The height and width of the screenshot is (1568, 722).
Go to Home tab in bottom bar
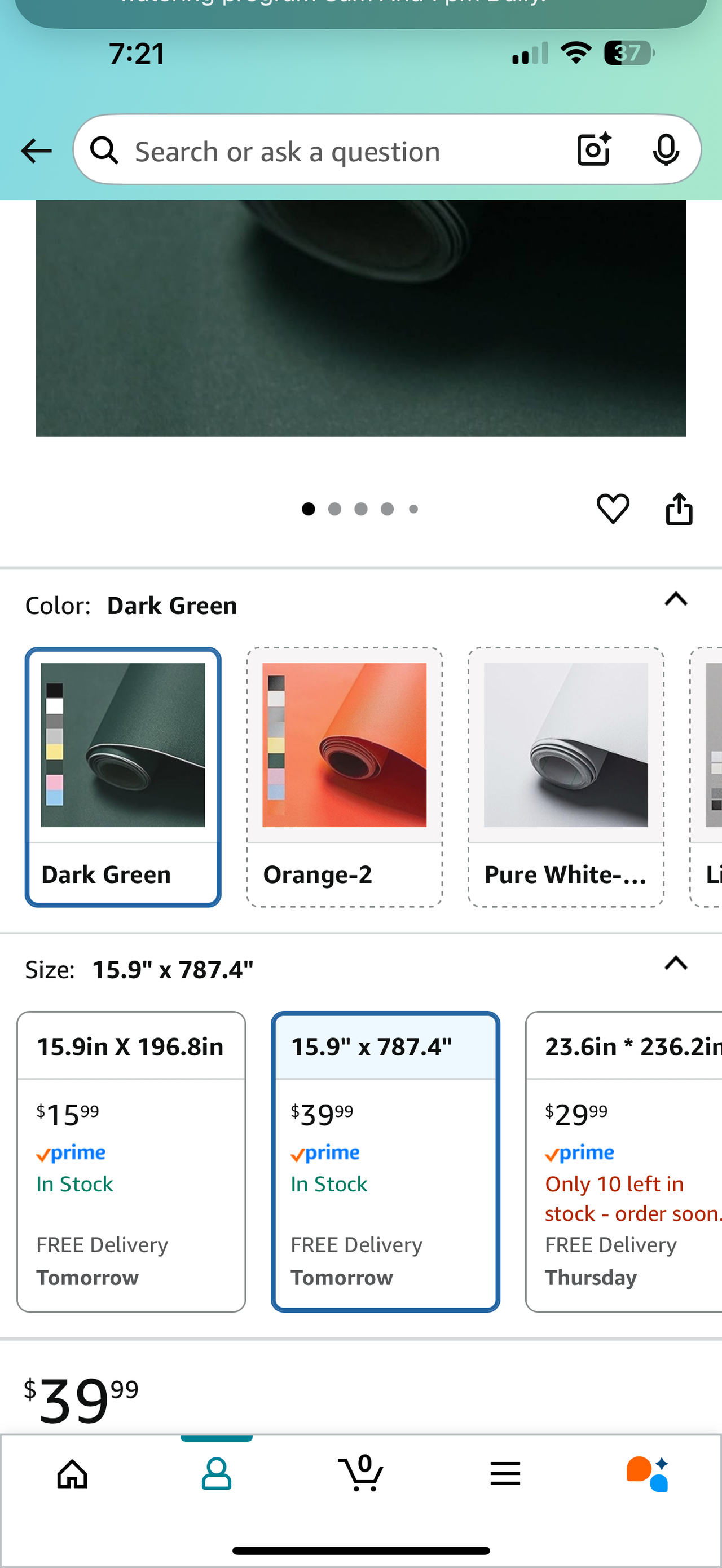click(x=72, y=1474)
